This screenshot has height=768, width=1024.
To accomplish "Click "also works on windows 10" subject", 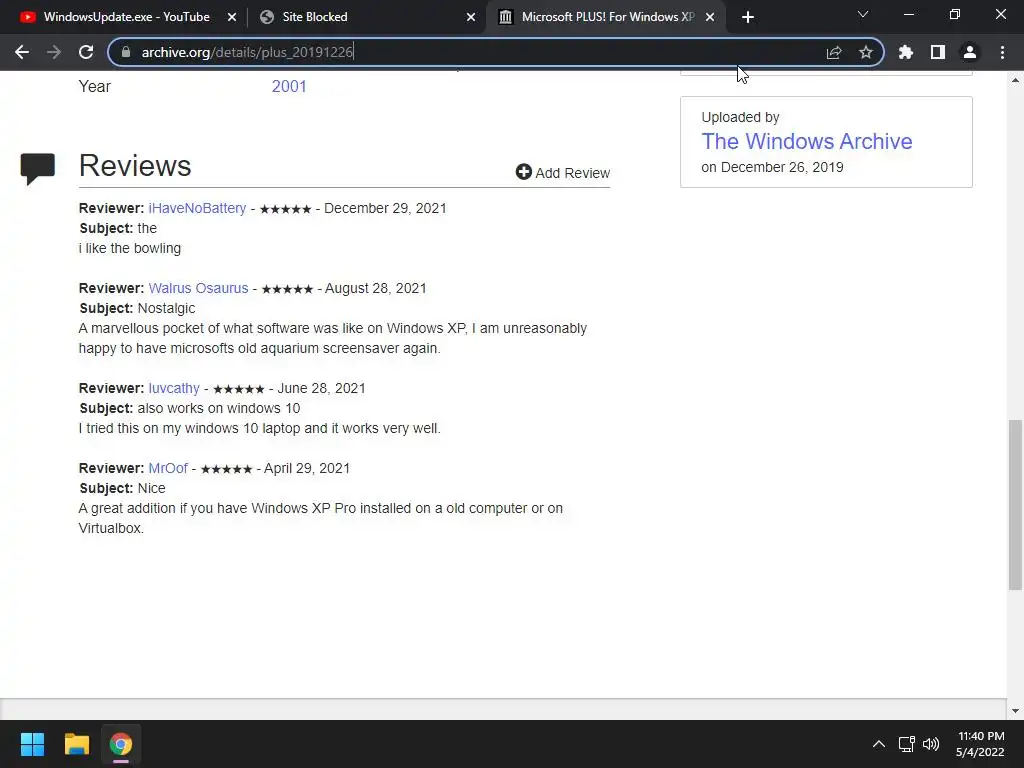I will pyautogui.click(x=219, y=408).
